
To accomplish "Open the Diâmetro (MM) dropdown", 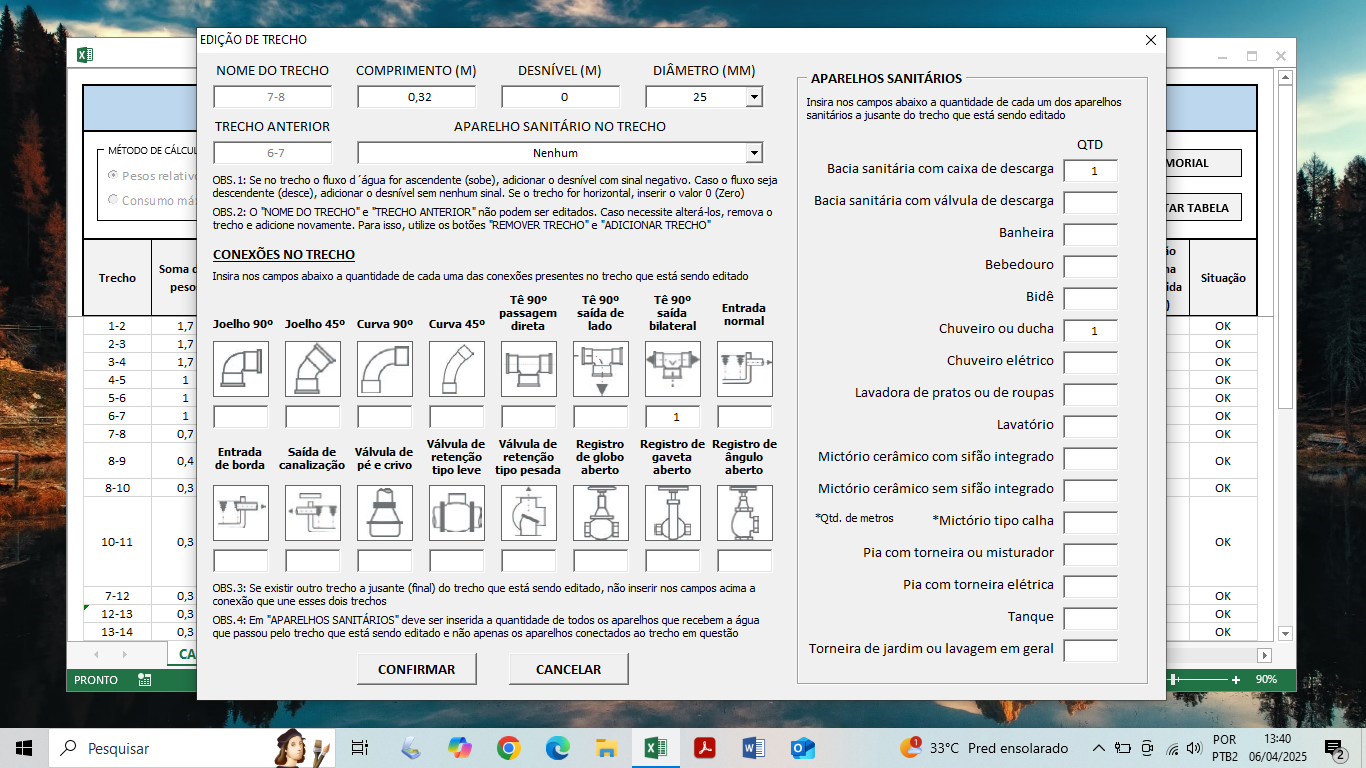I will (x=754, y=97).
